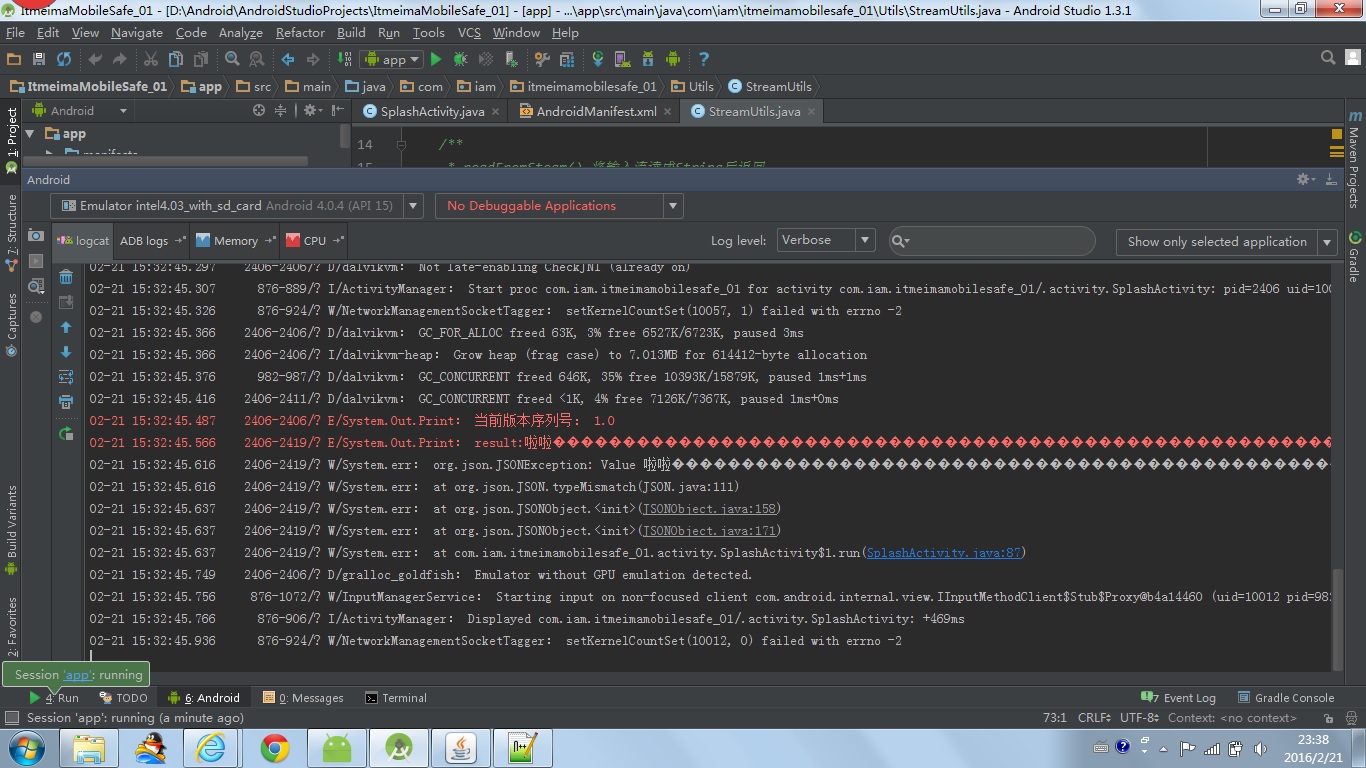Open the Gradle Console button
The width and height of the screenshot is (1366, 768).
[x=1286, y=698]
